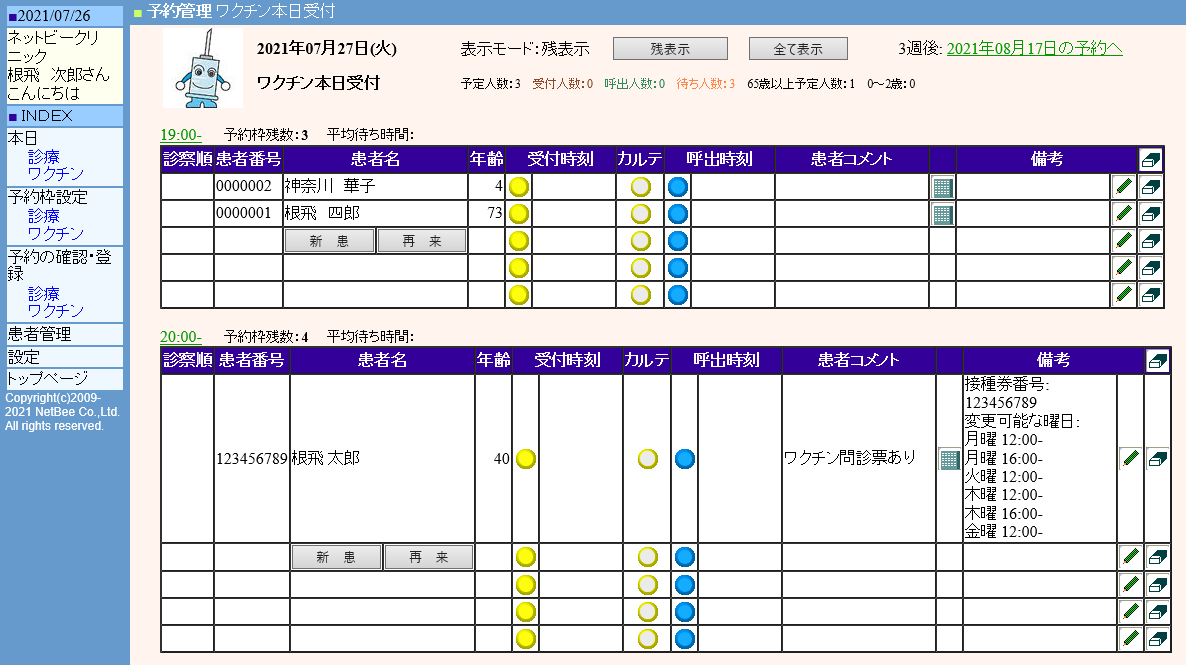
Task: Click 新患 button in 19:00 table
Action: coord(329,241)
